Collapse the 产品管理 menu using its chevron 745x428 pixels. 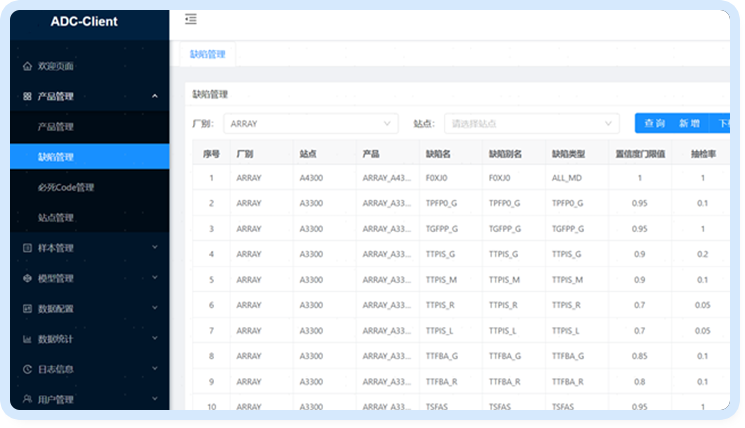pos(154,97)
